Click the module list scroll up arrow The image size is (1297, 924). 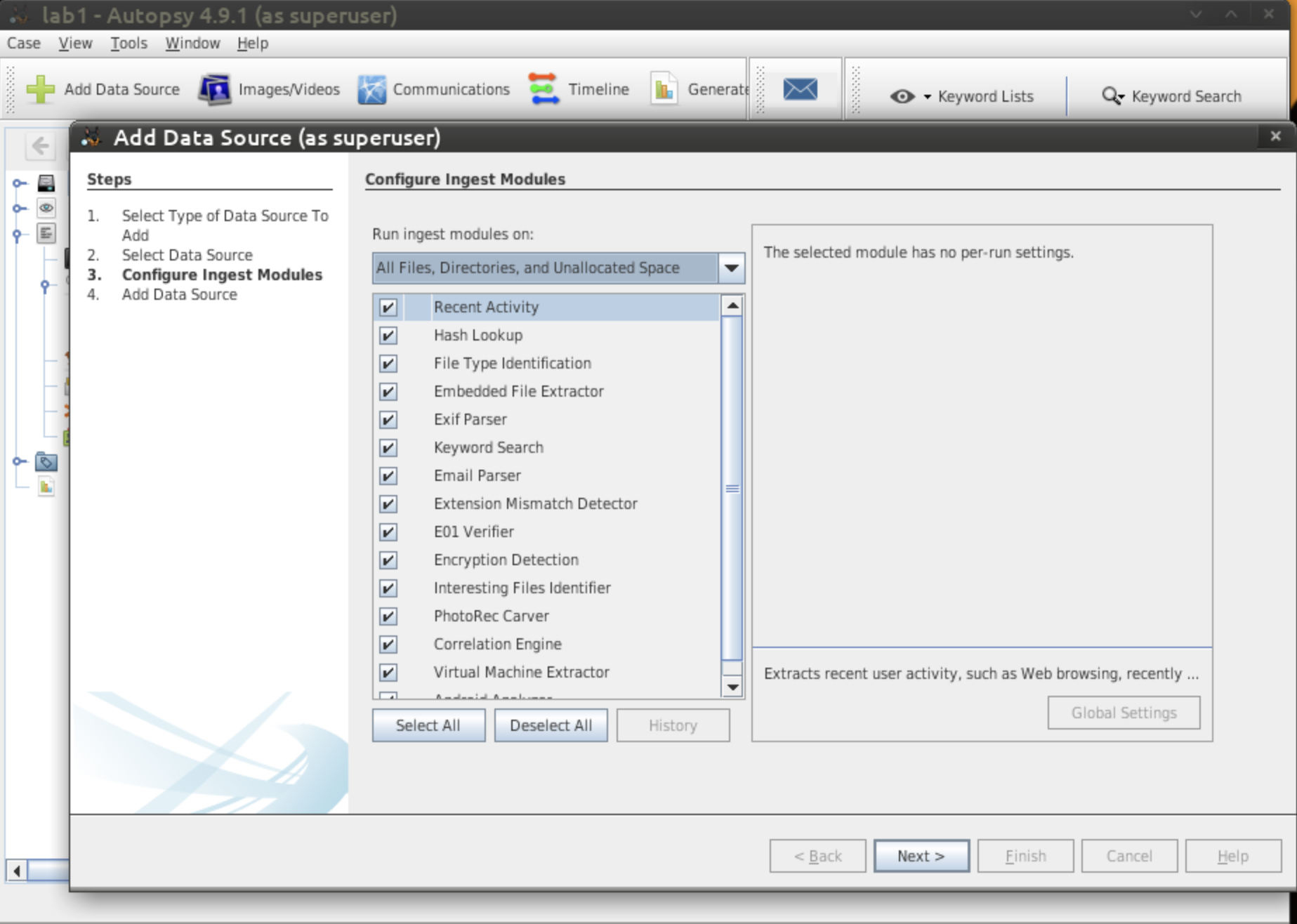click(x=732, y=305)
